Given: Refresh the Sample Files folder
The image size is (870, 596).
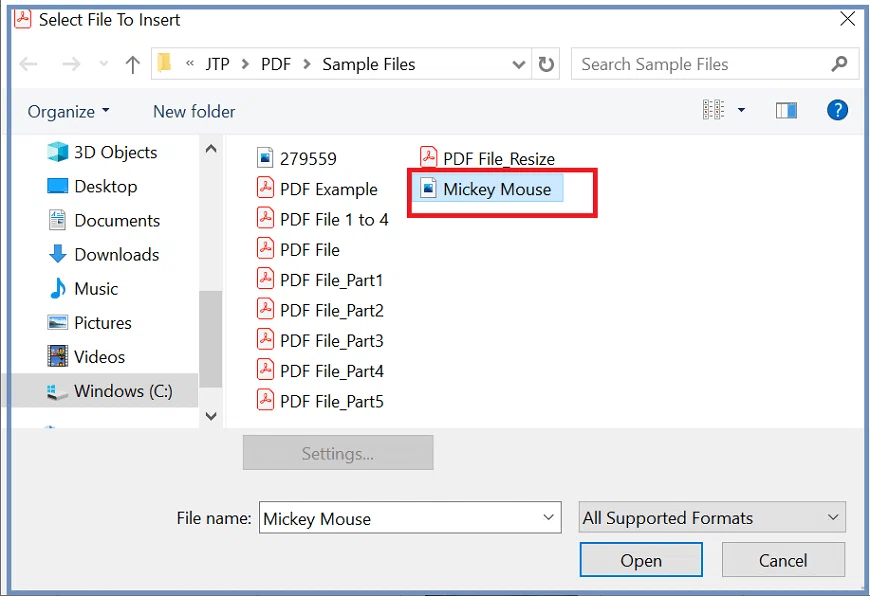Looking at the screenshot, I should (x=546, y=64).
